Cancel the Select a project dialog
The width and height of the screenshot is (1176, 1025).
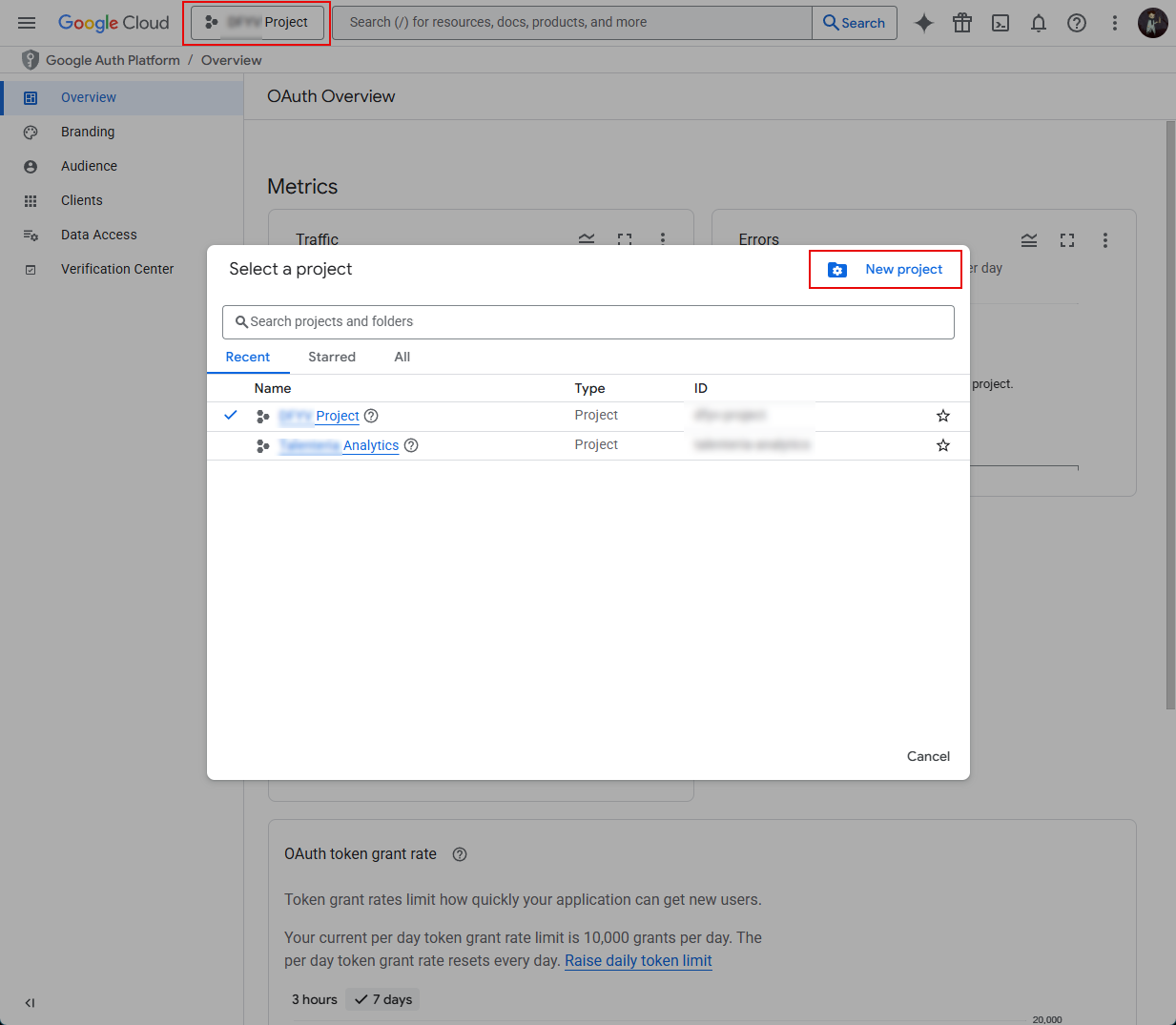[927, 756]
